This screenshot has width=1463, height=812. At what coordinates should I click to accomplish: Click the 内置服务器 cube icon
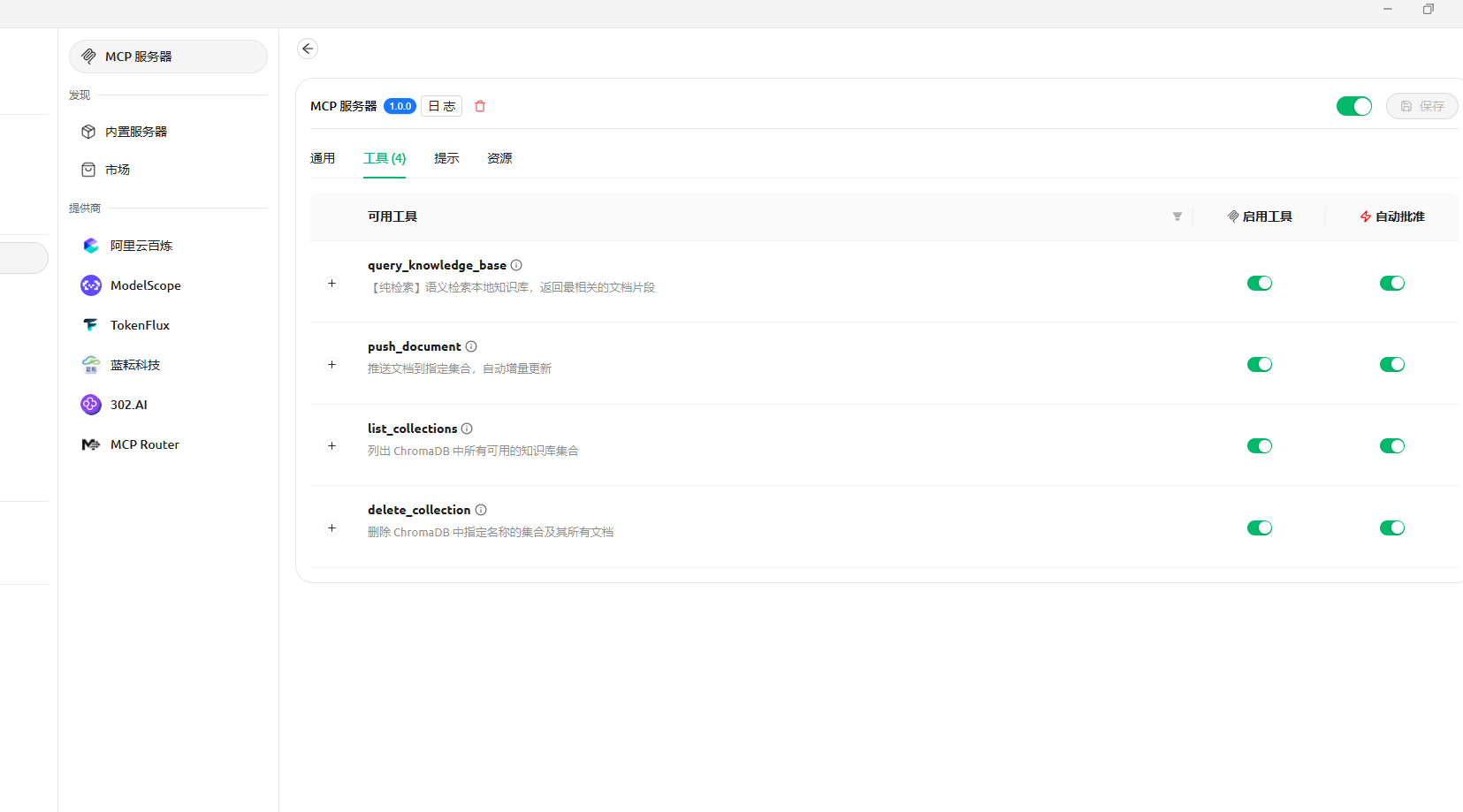88,132
